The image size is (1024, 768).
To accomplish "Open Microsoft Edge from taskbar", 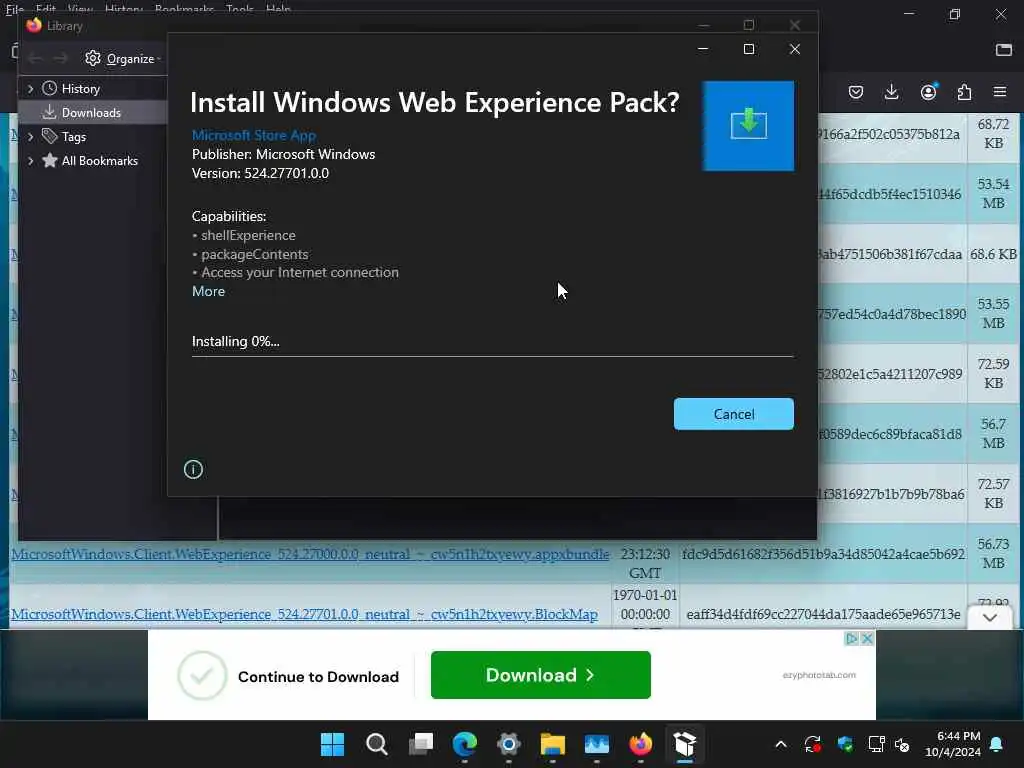I will (x=465, y=744).
